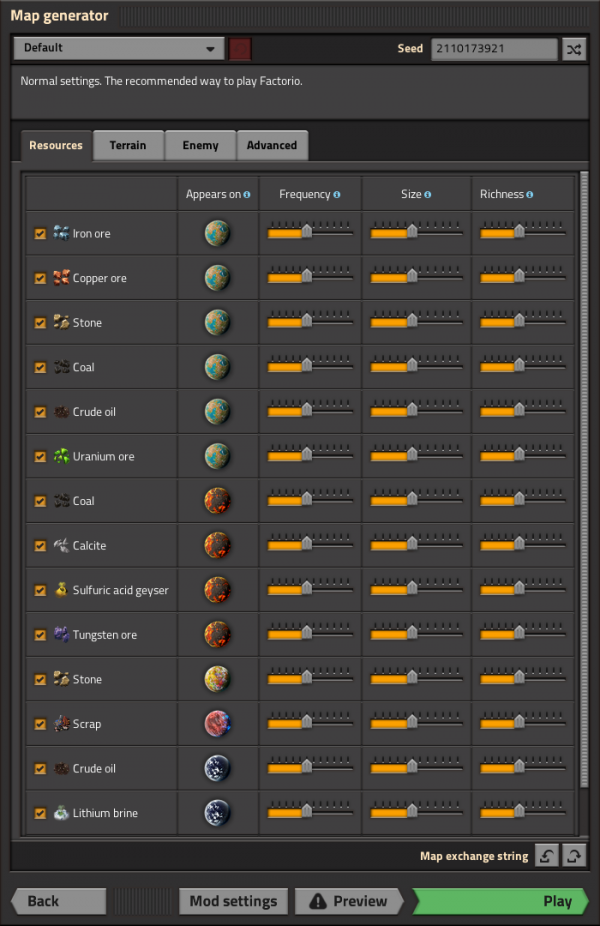The height and width of the screenshot is (926, 600).
Task: Switch to the Terrain tab
Action: point(128,145)
